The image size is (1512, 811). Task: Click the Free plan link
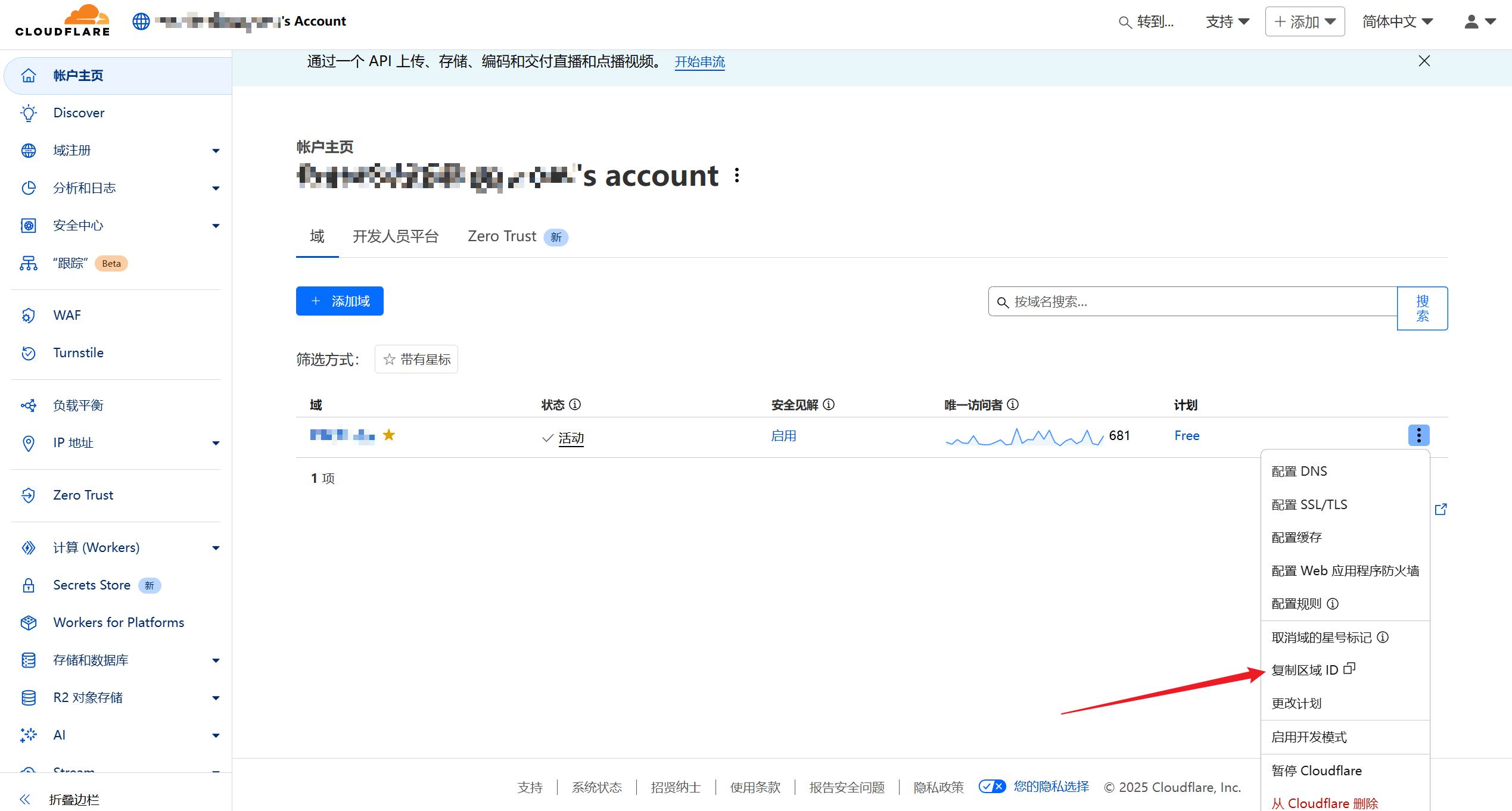[x=1187, y=436]
